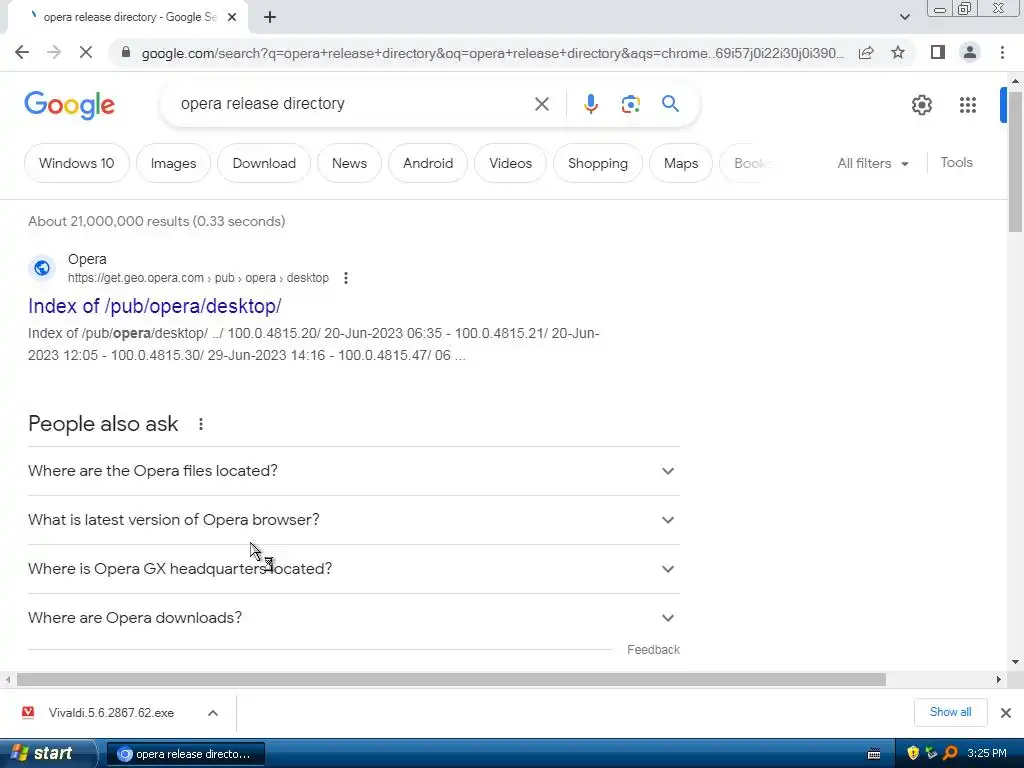Close the downloads bar
This screenshot has height=768, width=1024.
(x=1006, y=713)
